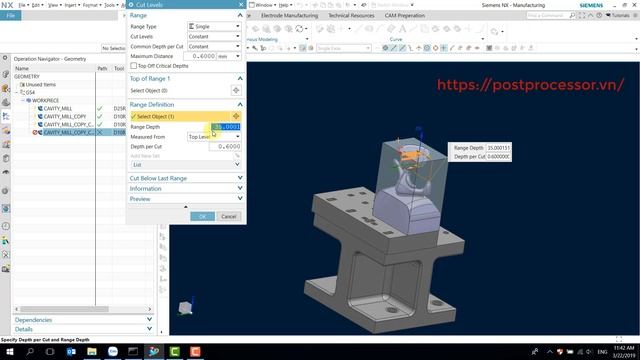This screenshot has width=640, height=360.
Task: Click the rotate/update icon in the ribbon
Action: pos(300,29)
